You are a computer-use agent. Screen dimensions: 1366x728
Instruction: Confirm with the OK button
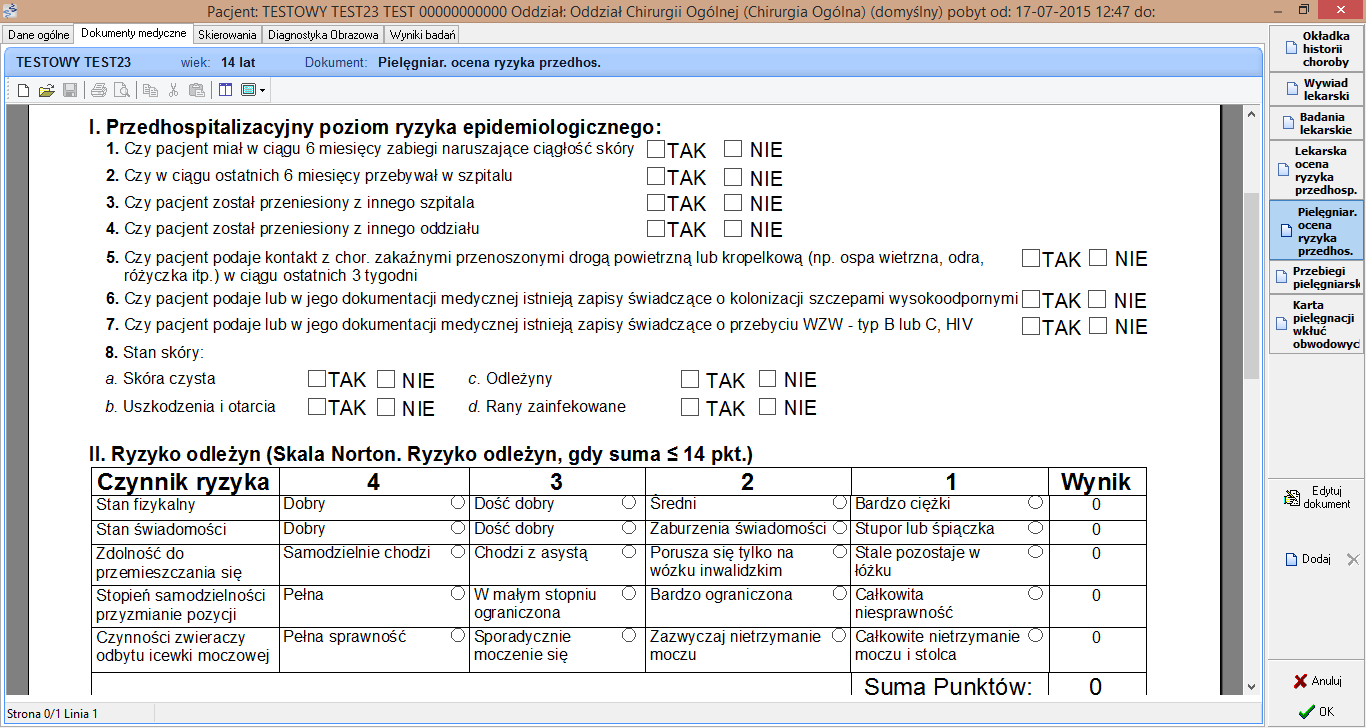[1315, 712]
